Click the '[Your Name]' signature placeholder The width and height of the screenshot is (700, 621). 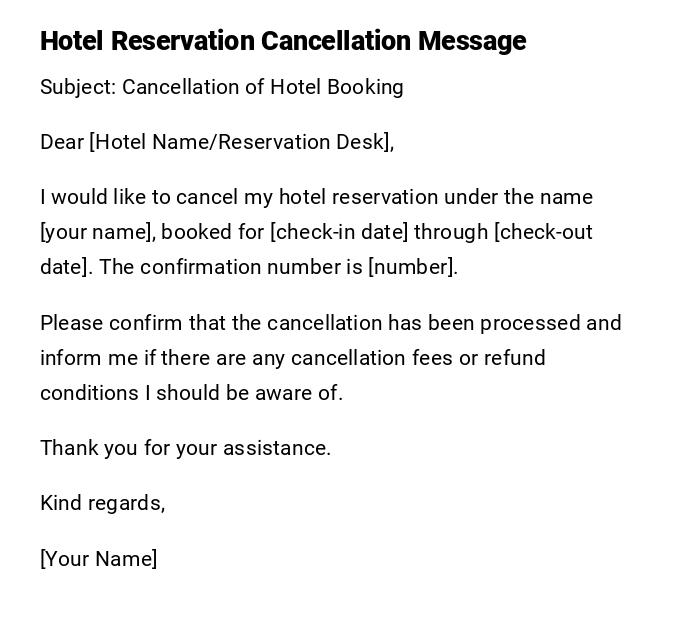98,559
